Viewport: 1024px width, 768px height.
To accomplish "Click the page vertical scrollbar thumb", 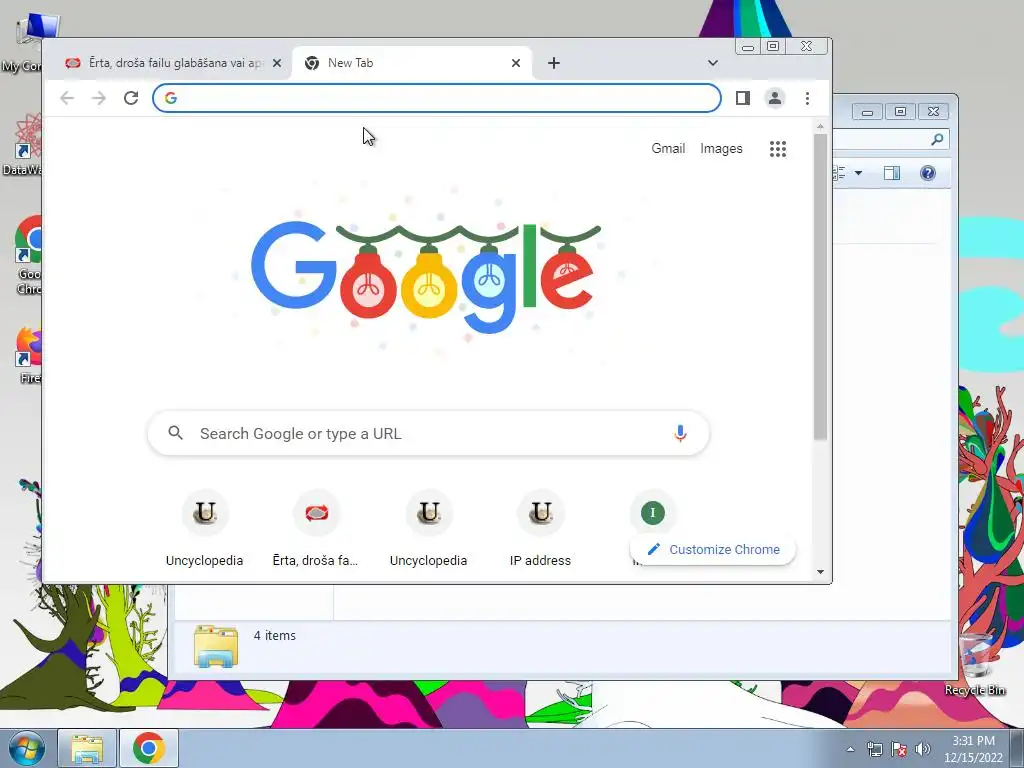I will pos(820,287).
